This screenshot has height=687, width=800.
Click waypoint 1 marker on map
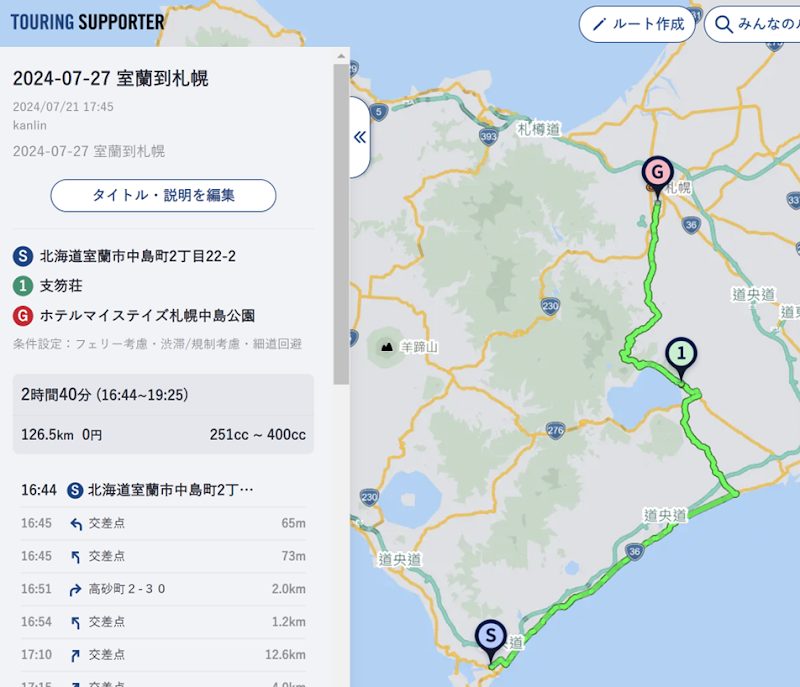tap(681, 354)
